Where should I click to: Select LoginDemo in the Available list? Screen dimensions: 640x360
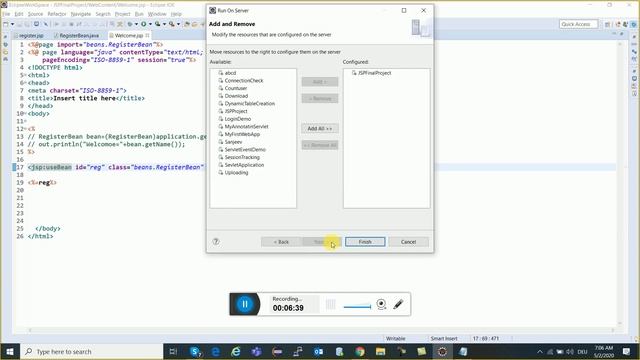pyautogui.click(x=238, y=119)
